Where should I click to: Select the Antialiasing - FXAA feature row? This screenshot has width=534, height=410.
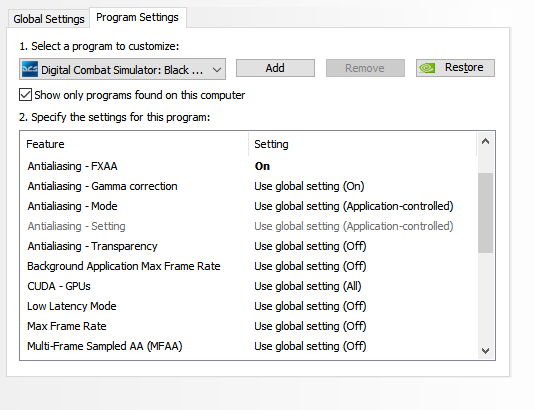pyautogui.click(x=72, y=166)
